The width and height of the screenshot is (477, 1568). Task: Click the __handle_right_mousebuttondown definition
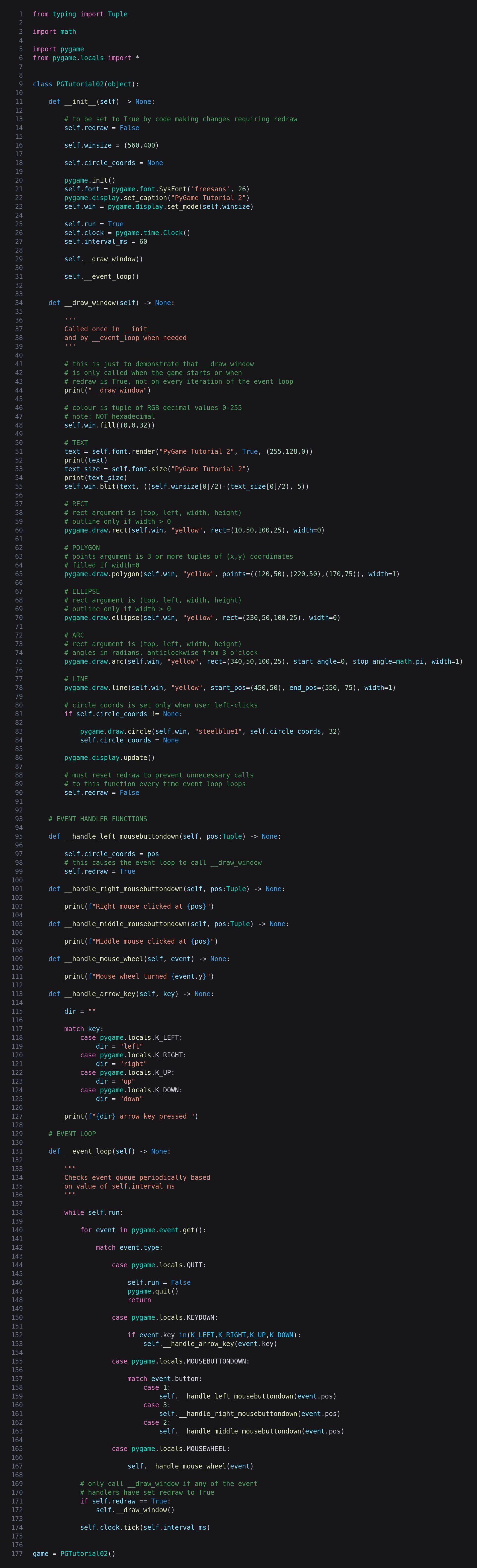point(167,889)
